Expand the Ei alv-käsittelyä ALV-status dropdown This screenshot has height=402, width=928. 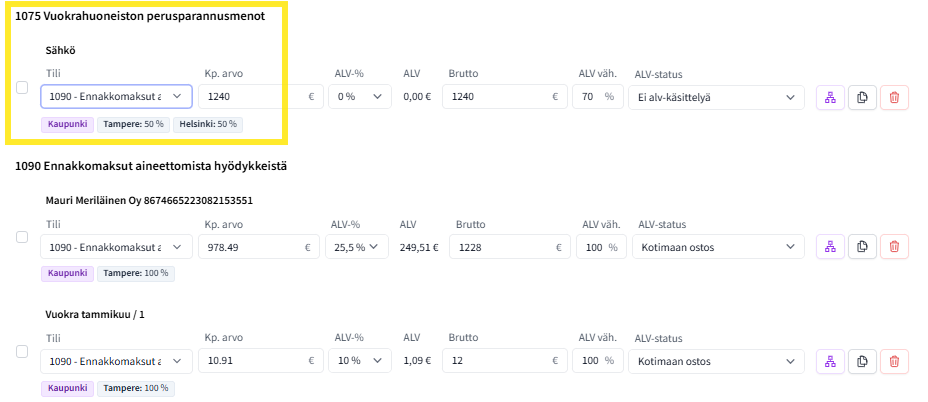[715, 97]
